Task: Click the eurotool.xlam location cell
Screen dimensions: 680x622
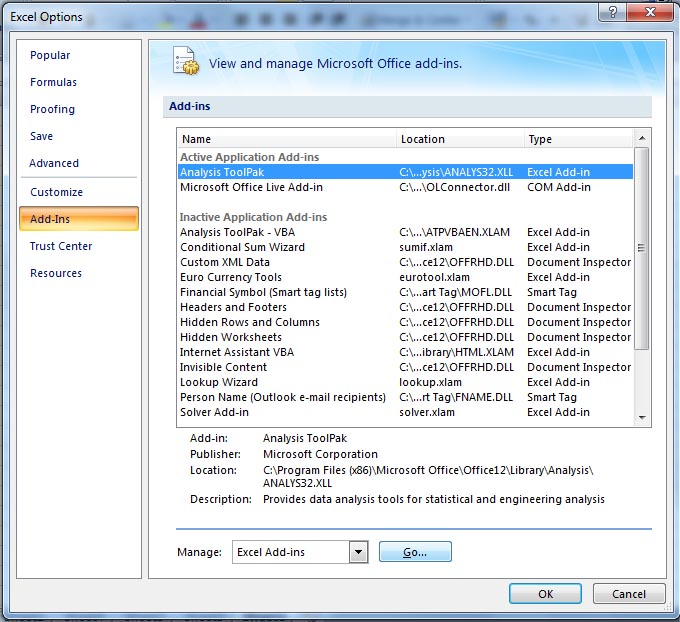Action: pos(434,277)
